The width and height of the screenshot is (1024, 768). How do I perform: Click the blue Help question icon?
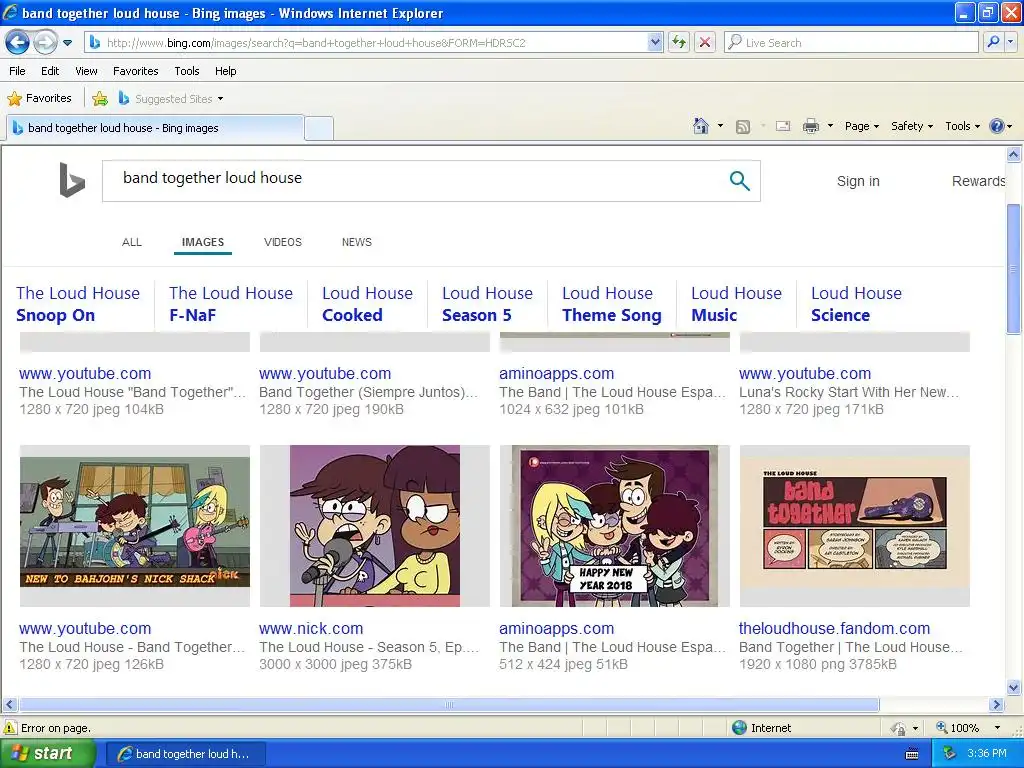pos(997,126)
